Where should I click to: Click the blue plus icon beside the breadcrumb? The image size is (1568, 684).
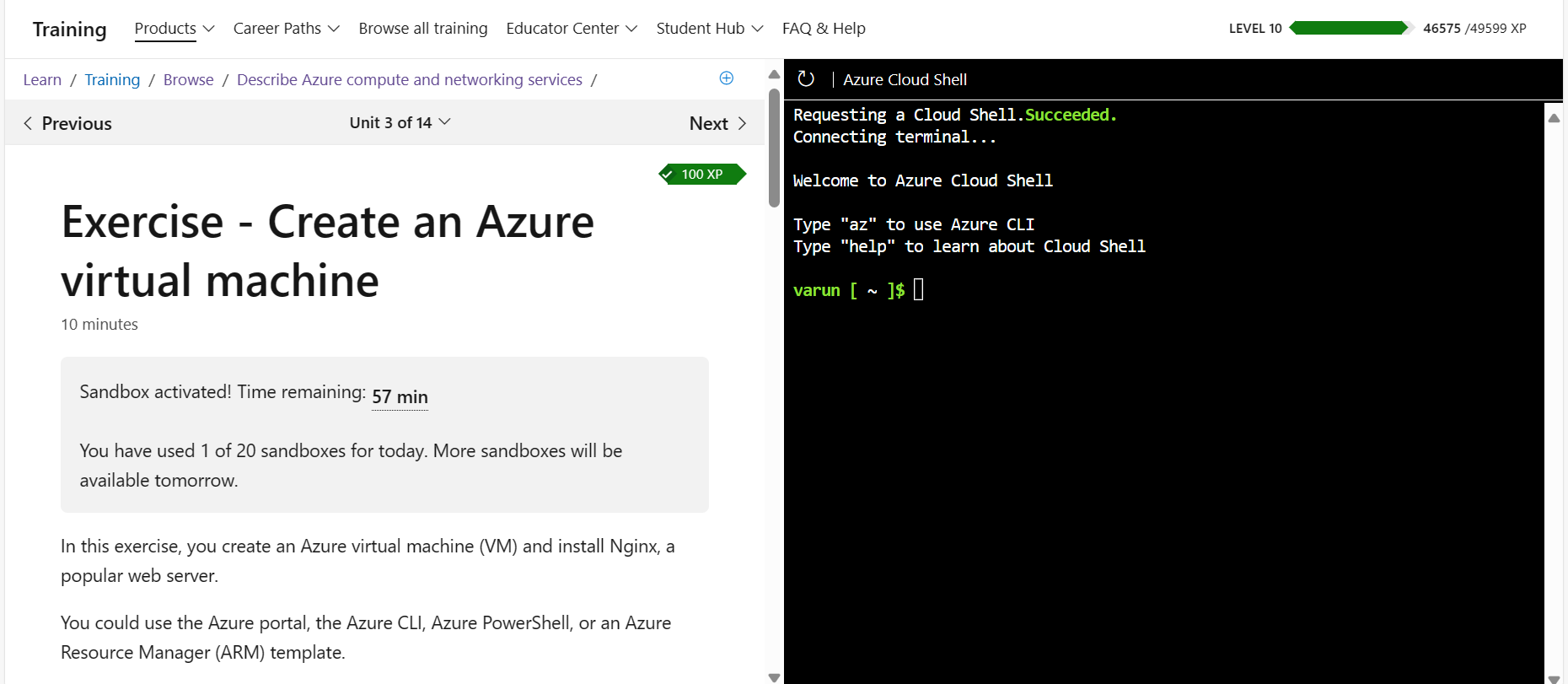coord(726,78)
